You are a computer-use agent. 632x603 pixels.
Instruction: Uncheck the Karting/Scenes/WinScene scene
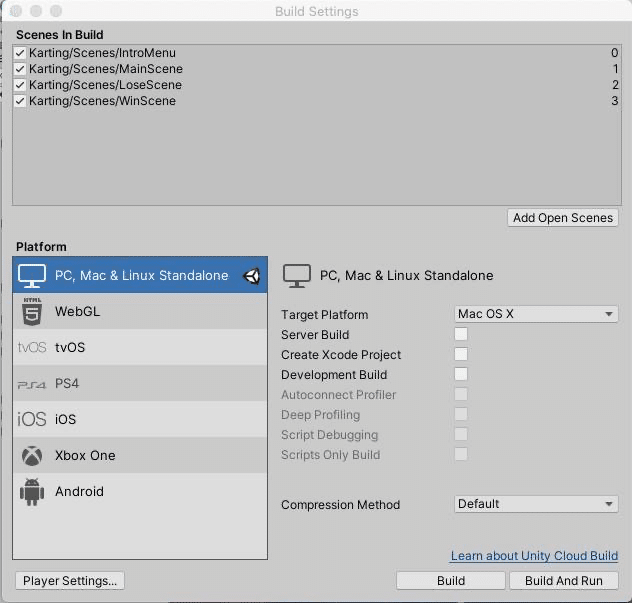click(20, 101)
